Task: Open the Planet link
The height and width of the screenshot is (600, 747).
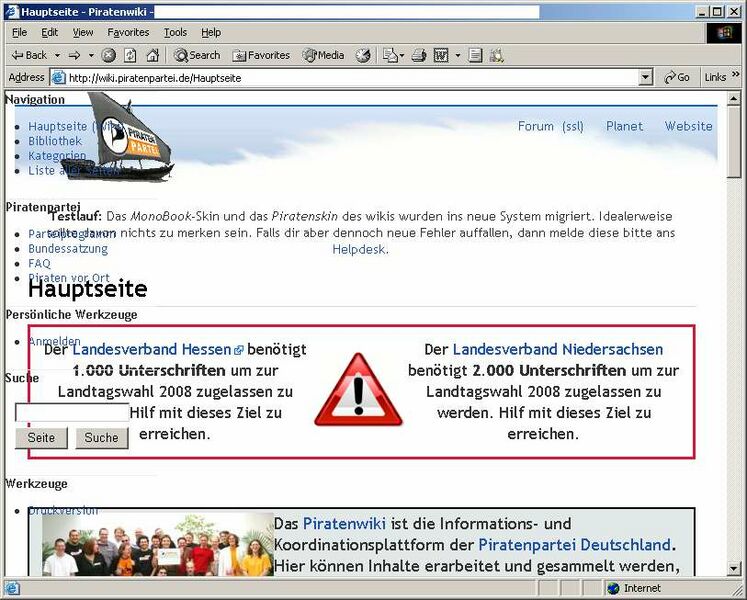Action: coord(624,126)
